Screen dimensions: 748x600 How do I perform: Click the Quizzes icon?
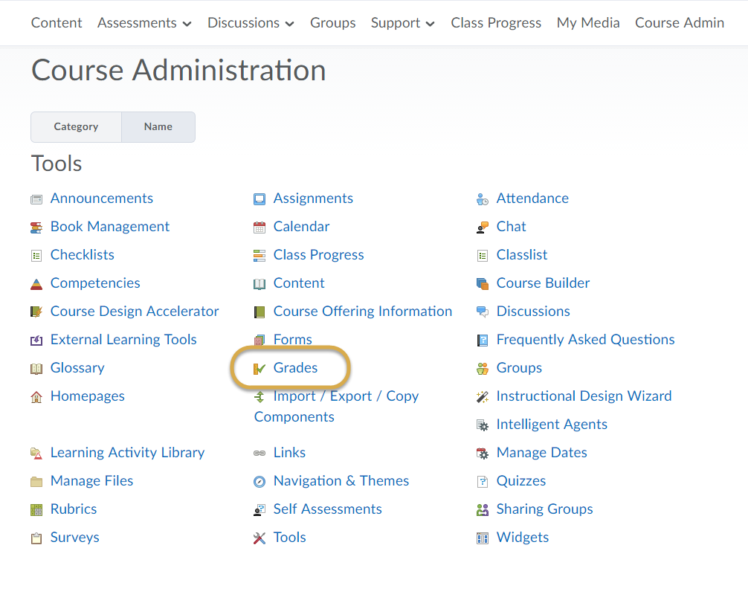point(482,482)
